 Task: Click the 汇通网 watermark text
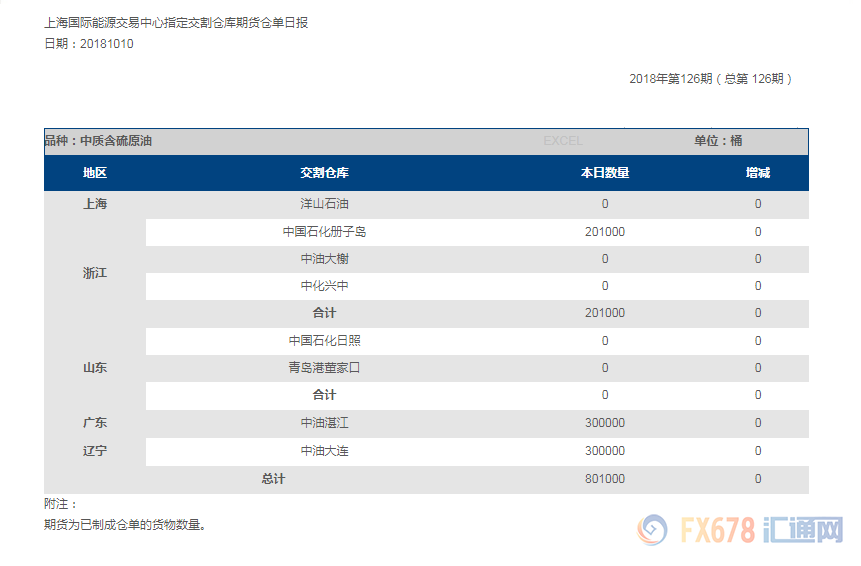point(803,530)
